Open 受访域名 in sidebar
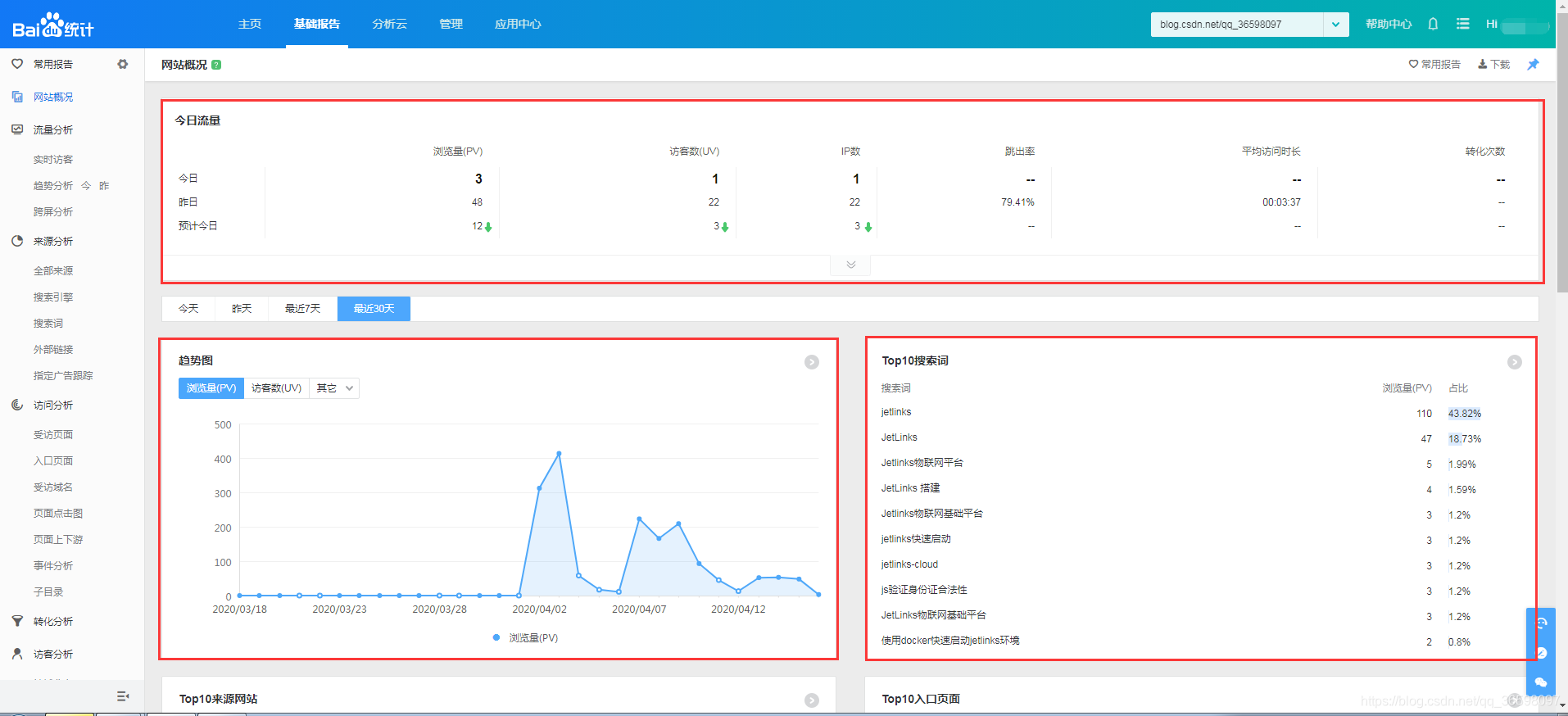This screenshot has height=716, width=1568. pos(53,487)
